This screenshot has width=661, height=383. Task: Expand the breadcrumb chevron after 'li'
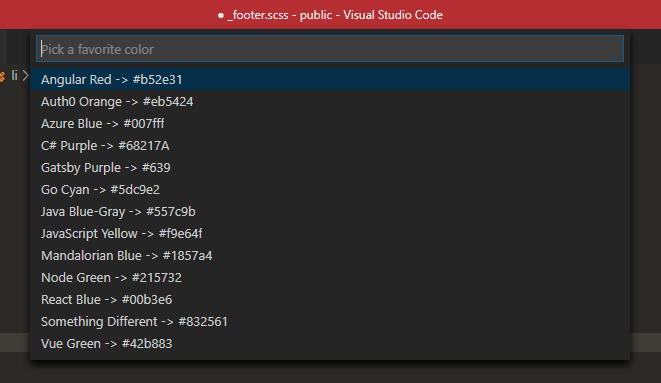tap(25, 76)
